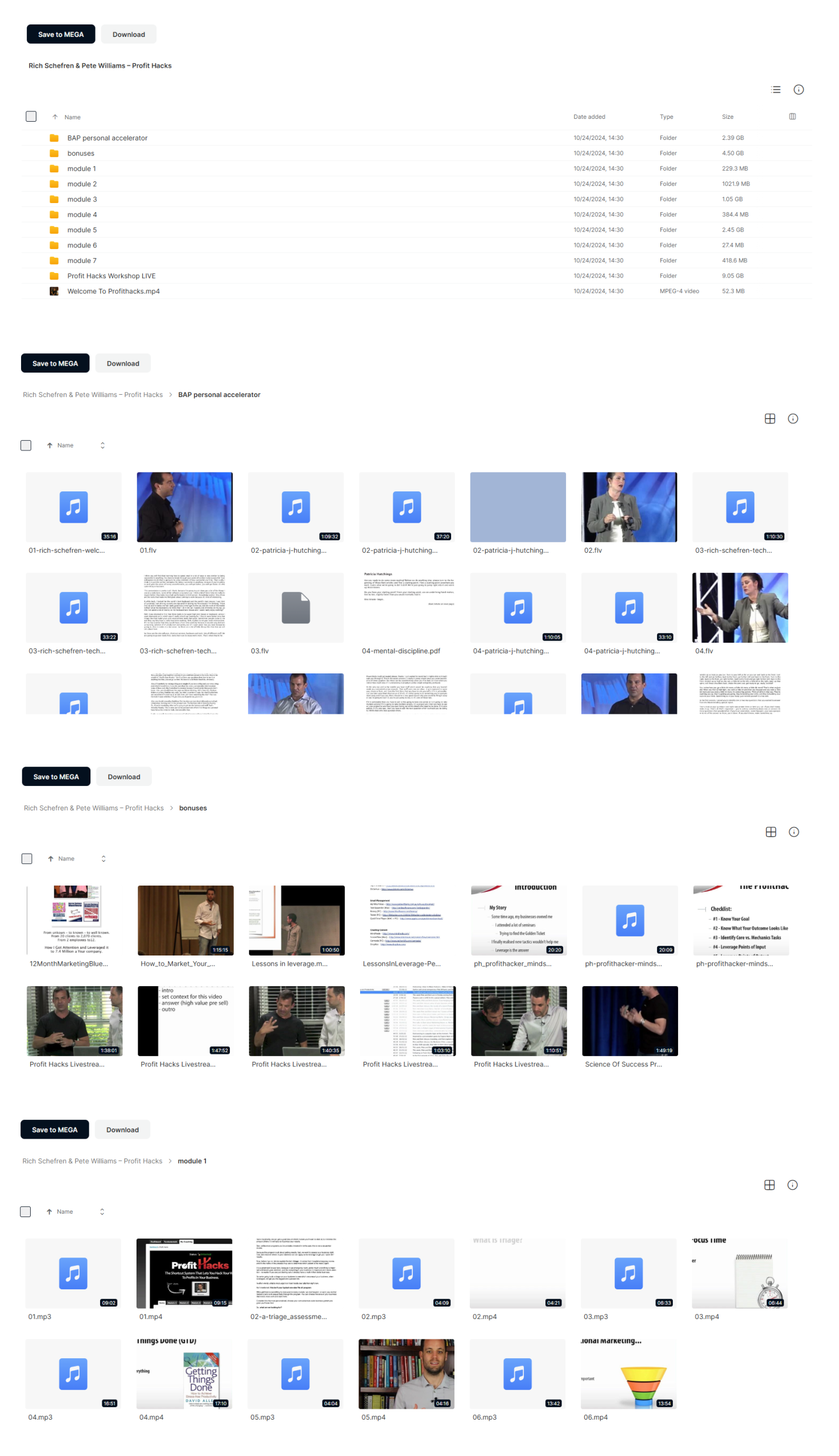839x1456 pixels.
Task: Click grid view icon in the bonuses section
Action: click(770, 832)
